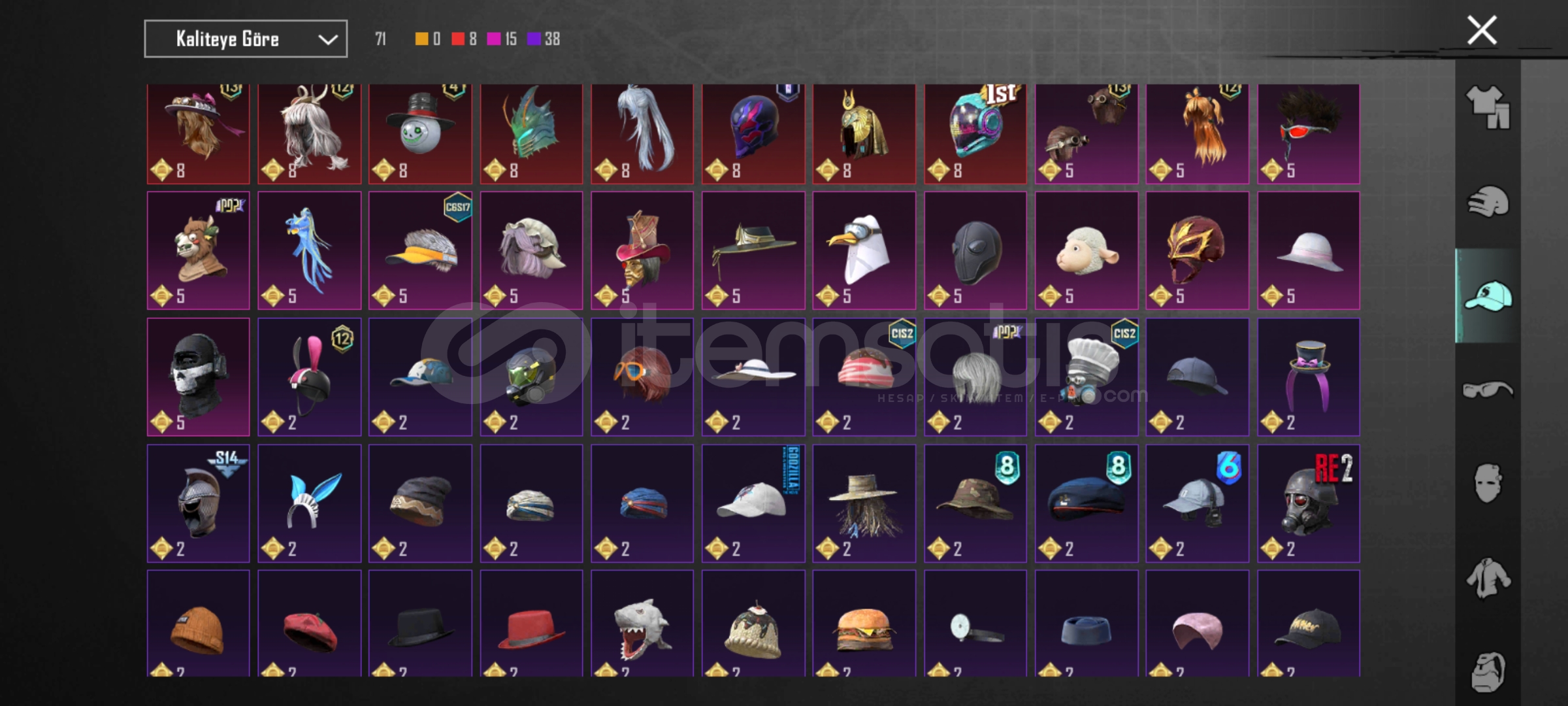Image resolution: width=1568 pixels, height=706 pixels.
Task: Filter by pink quality swatch
Action: pos(494,39)
